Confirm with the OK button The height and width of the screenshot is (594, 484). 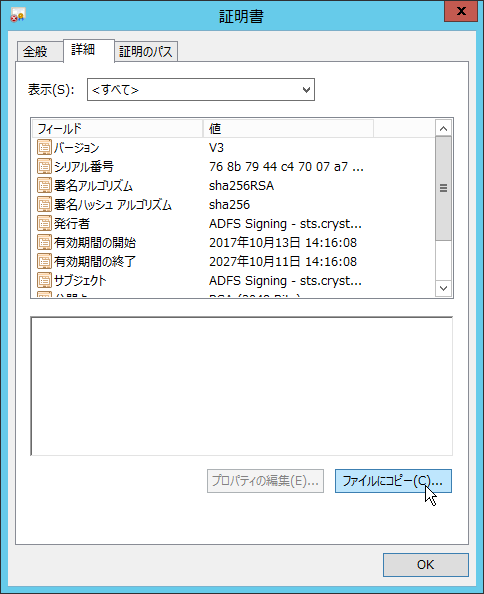click(x=426, y=565)
